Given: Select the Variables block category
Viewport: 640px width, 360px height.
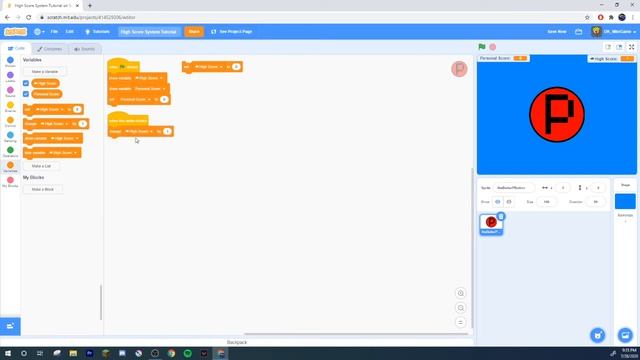Looking at the screenshot, I should [10, 167].
